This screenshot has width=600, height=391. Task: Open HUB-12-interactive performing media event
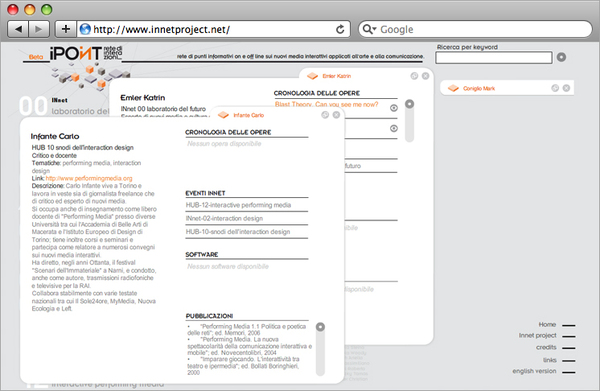pyautogui.click(x=238, y=205)
